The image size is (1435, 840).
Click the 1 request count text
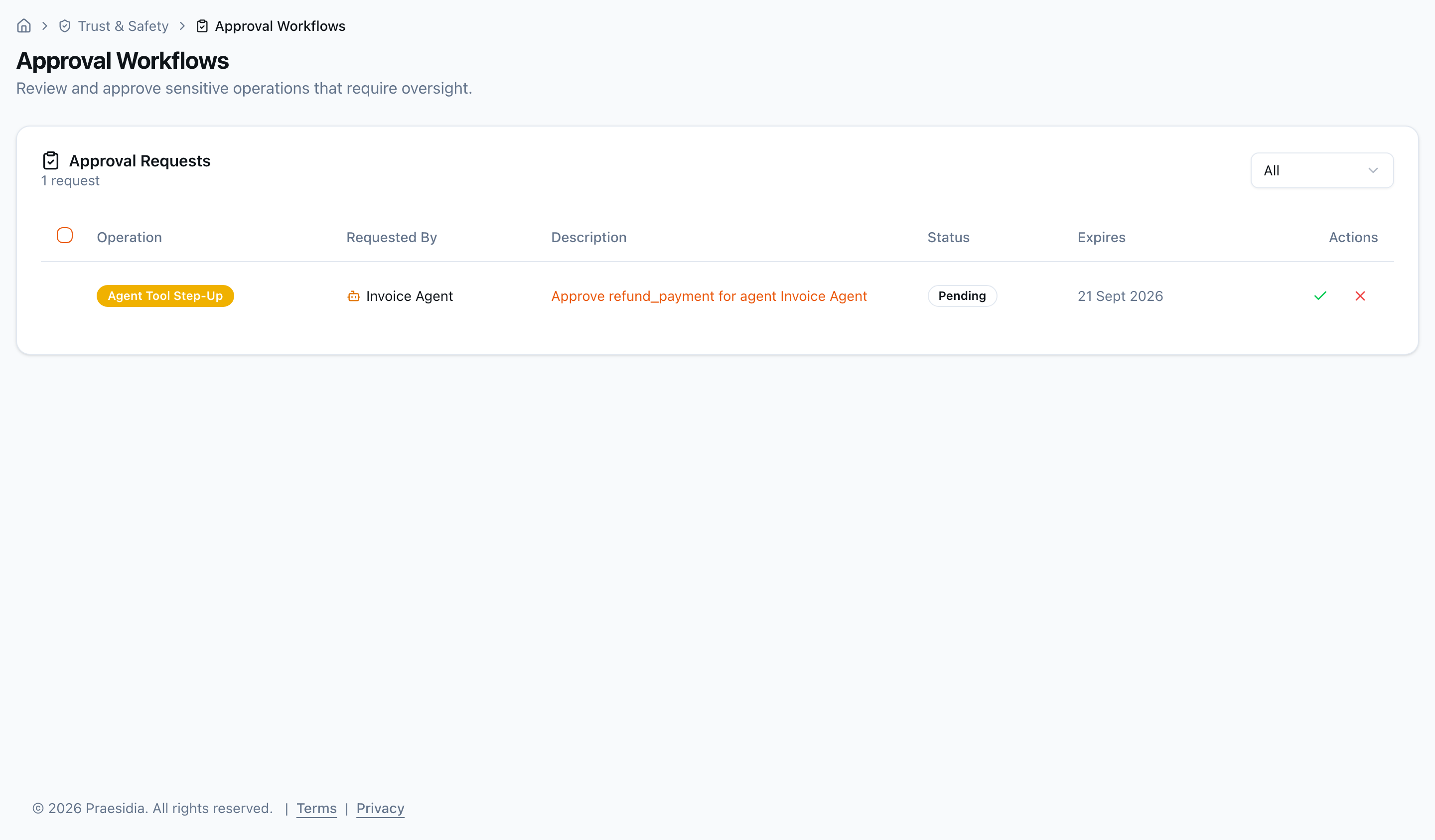coord(70,180)
